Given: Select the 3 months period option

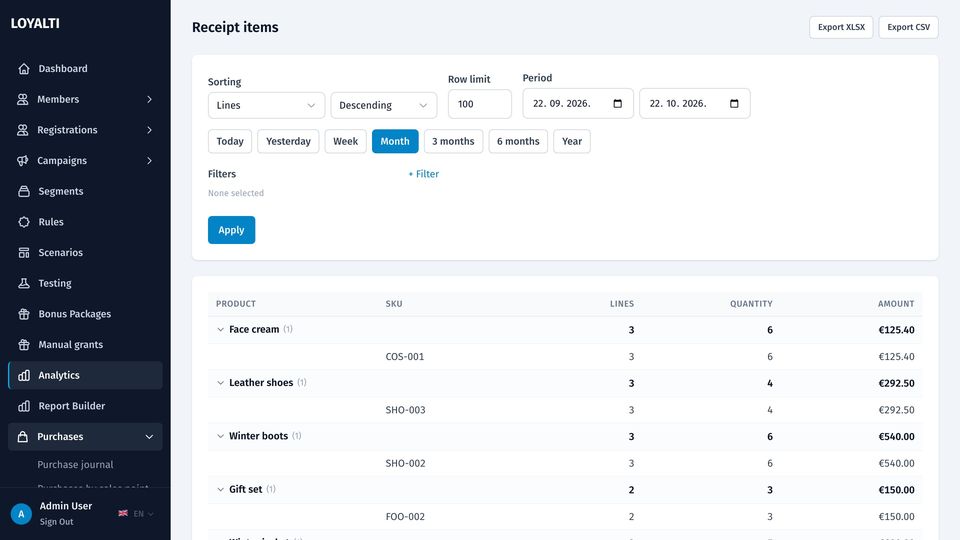Looking at the screenshot, I should coord(453,141).
